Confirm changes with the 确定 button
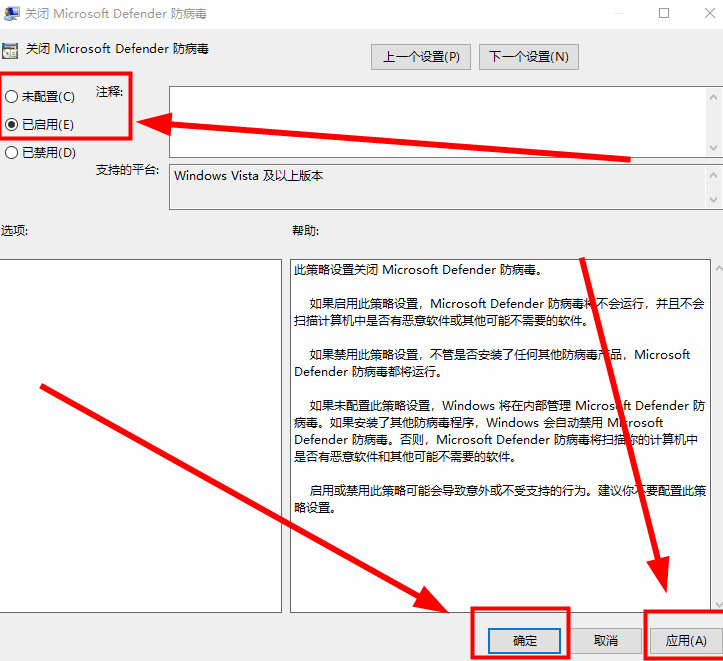 point(525,640)
